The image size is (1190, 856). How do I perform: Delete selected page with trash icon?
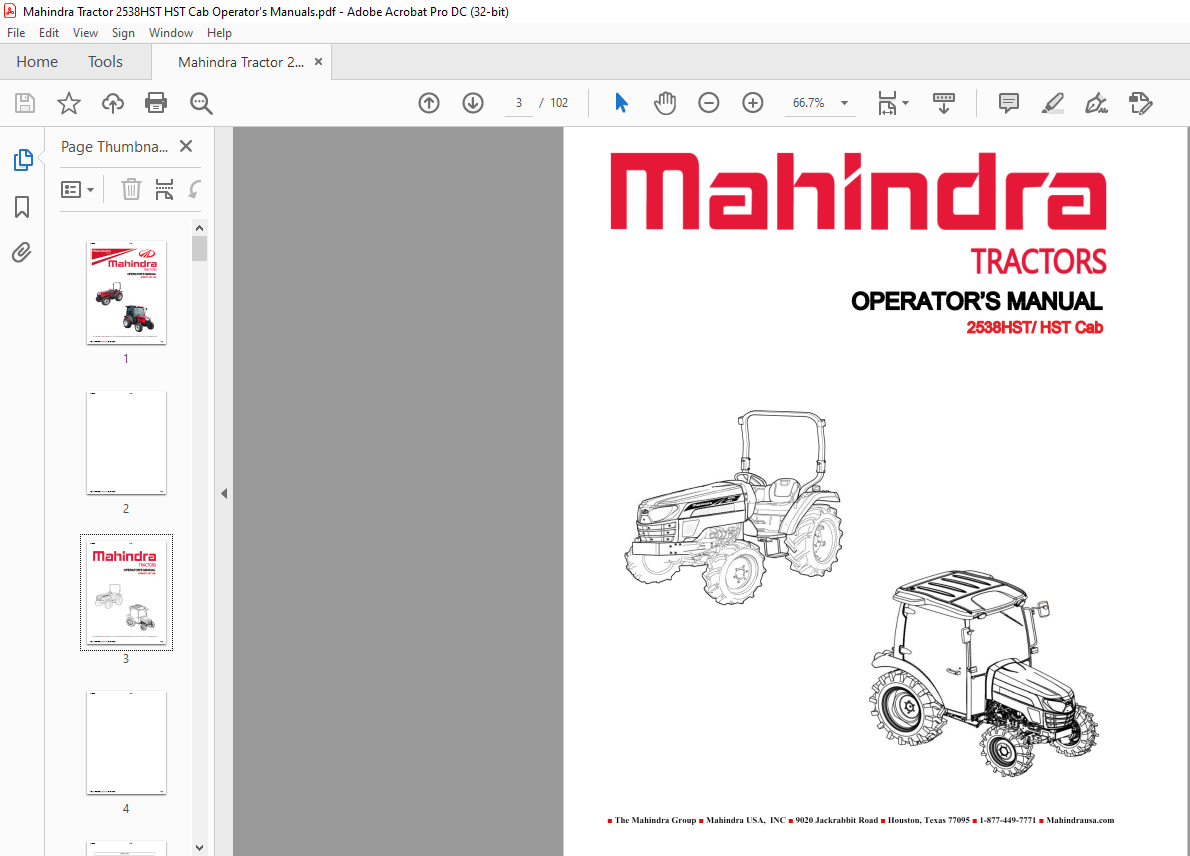click(131, 189)
